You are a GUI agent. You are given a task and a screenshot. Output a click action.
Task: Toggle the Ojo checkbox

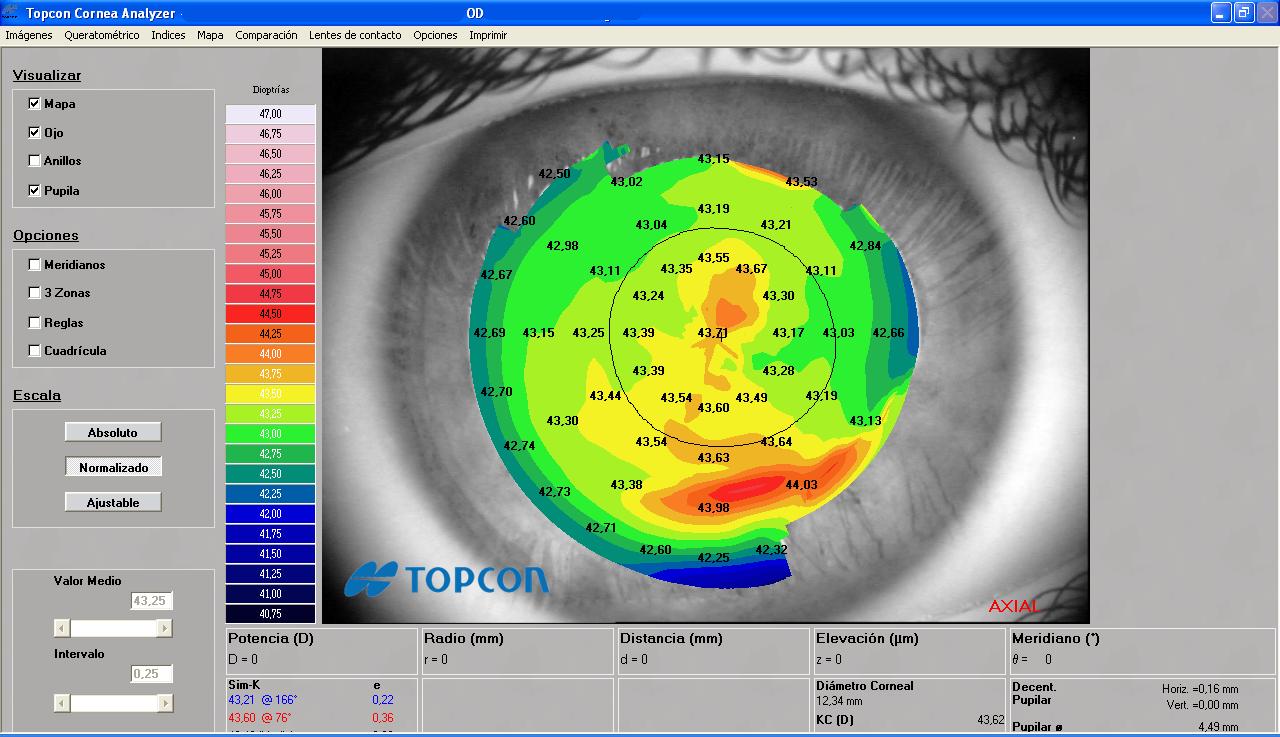click(35, 132)
